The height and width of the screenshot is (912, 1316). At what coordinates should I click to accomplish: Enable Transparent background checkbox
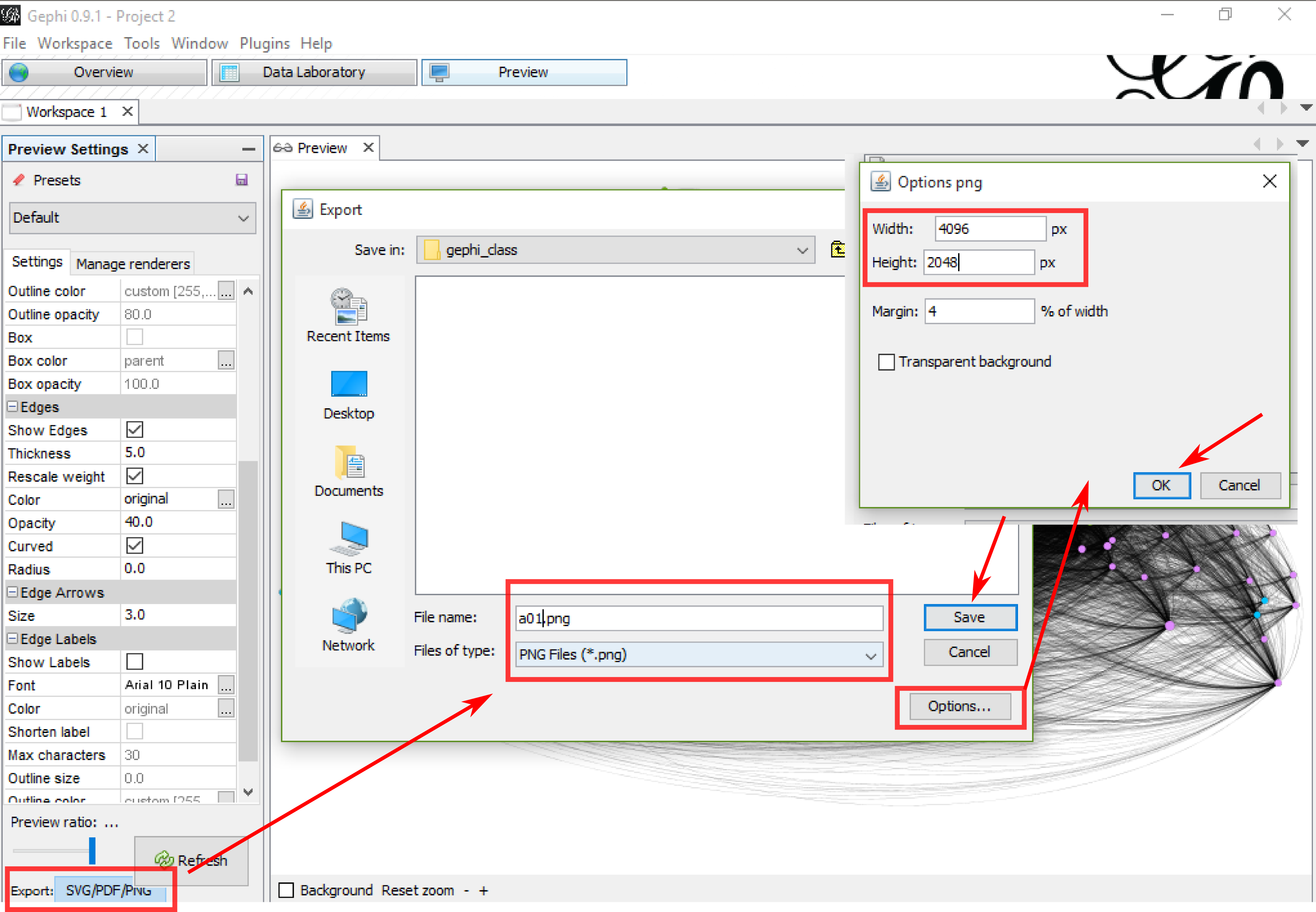tap(886, 362)
